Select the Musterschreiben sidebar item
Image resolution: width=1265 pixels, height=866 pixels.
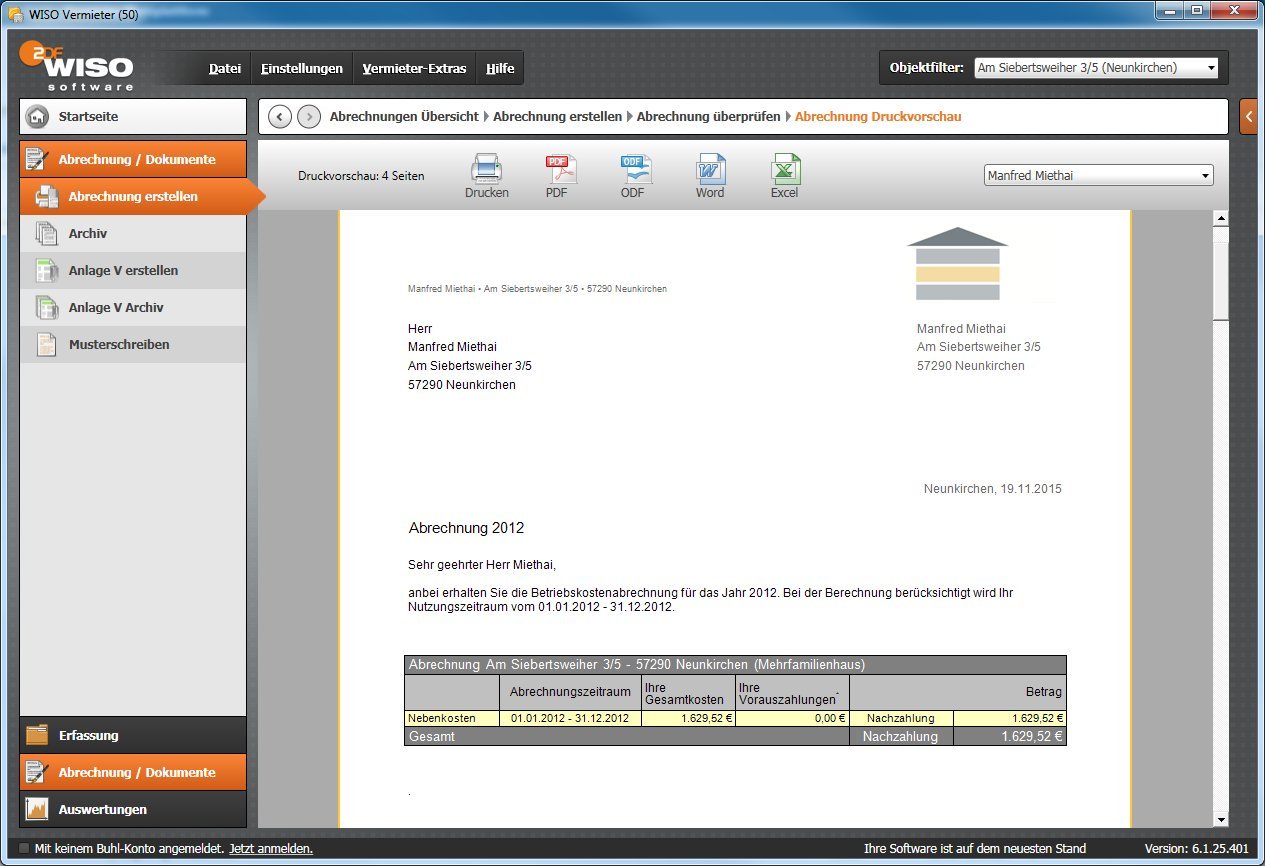point(133,345)
